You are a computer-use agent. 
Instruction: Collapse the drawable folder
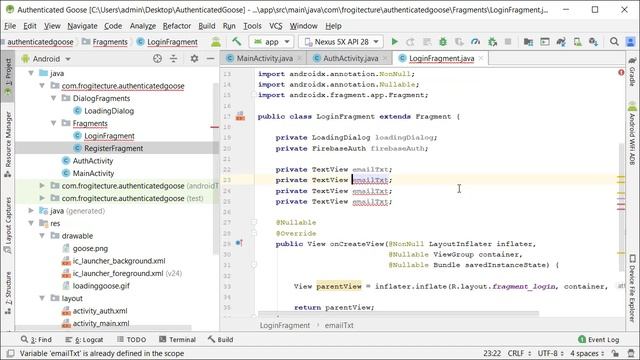42,236
